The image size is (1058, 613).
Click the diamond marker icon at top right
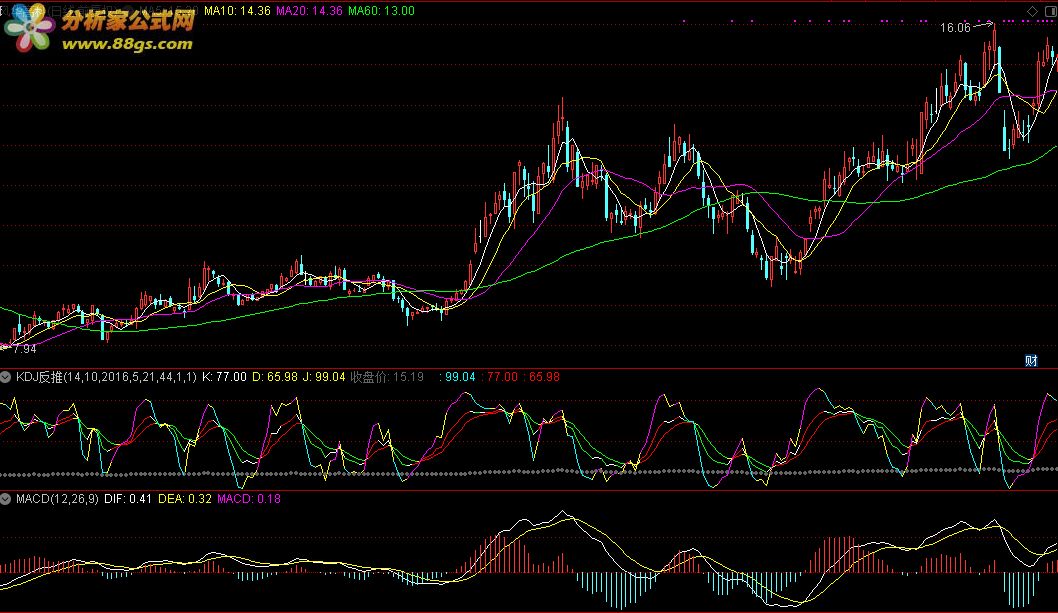pyautogui.click(x=1032, y=11)
